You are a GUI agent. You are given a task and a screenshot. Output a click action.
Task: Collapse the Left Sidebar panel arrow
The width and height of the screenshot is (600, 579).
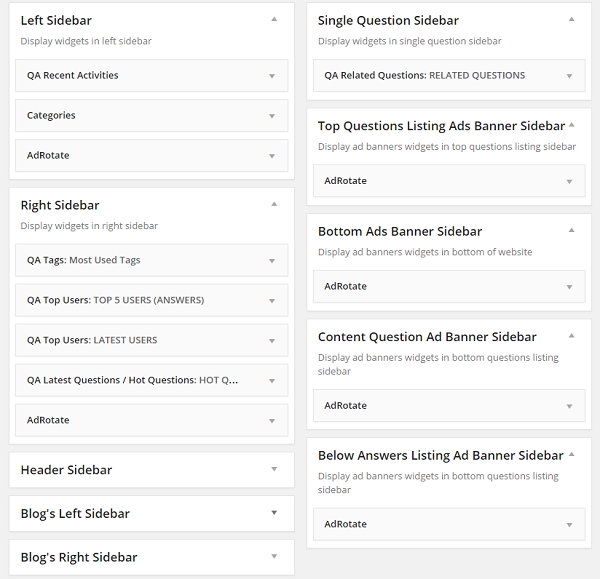[274, 19]
